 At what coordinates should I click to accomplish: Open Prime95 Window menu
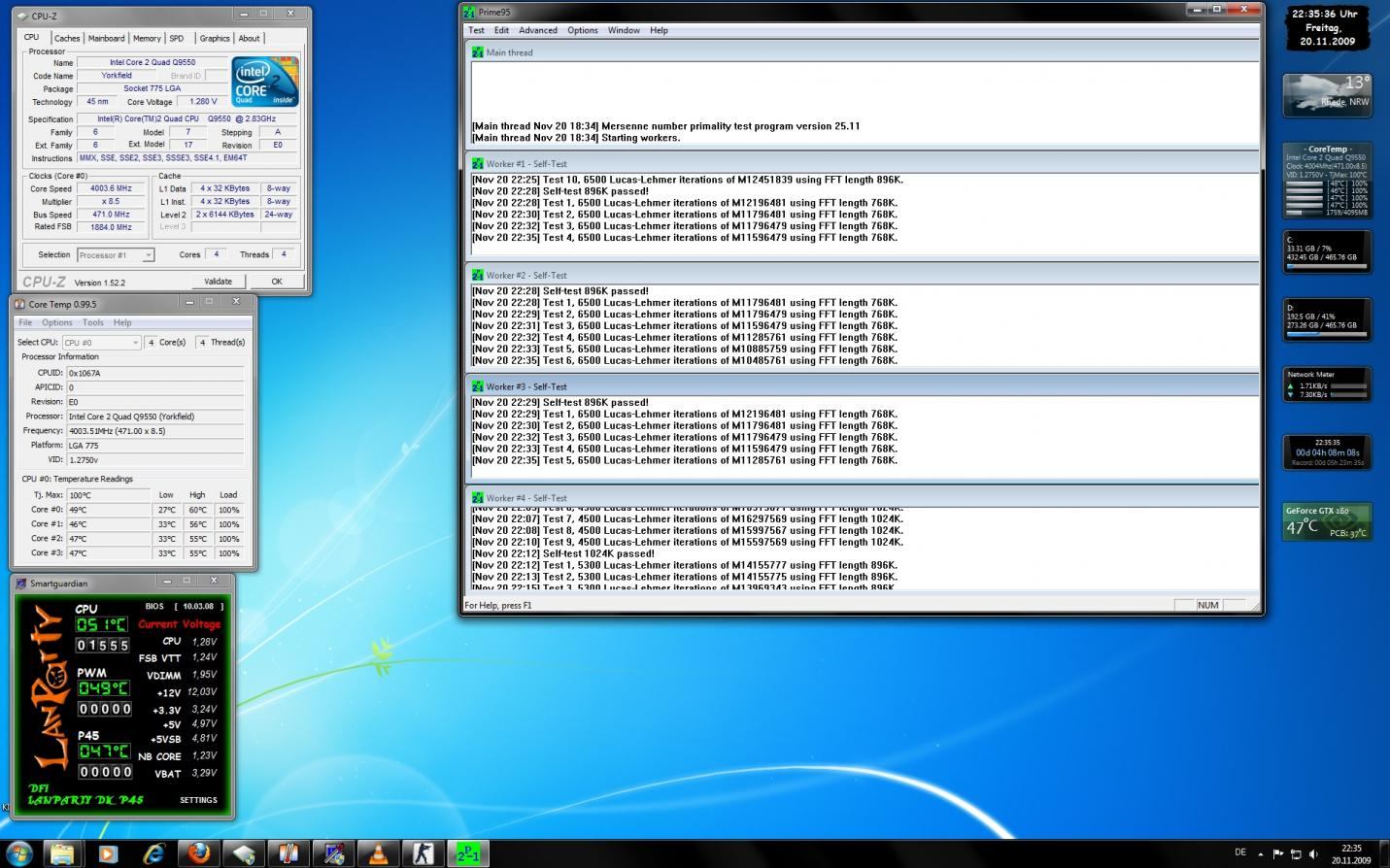(x=624, y=30)
